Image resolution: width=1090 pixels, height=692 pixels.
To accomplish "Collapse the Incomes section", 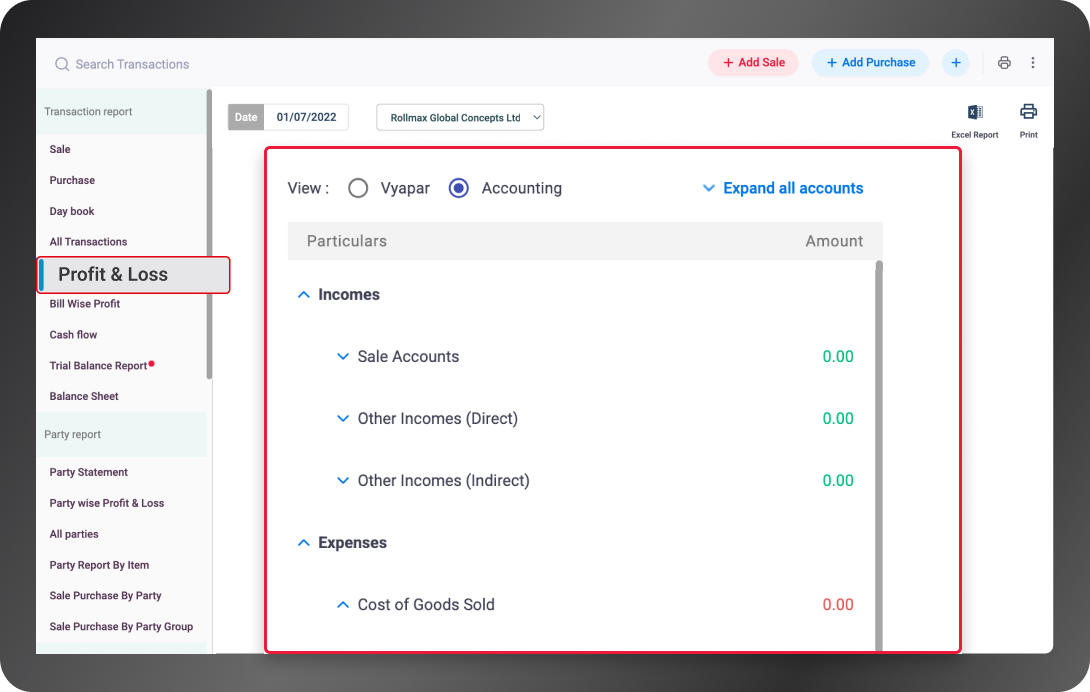I will (304, 294).
